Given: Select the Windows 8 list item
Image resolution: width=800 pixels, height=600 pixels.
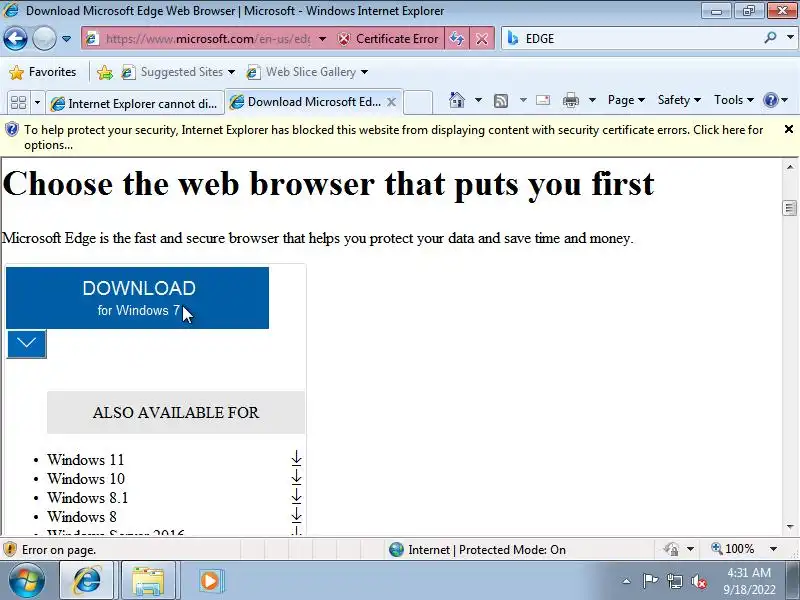Looking at the screenshot, I should click(x=82, y=516).
